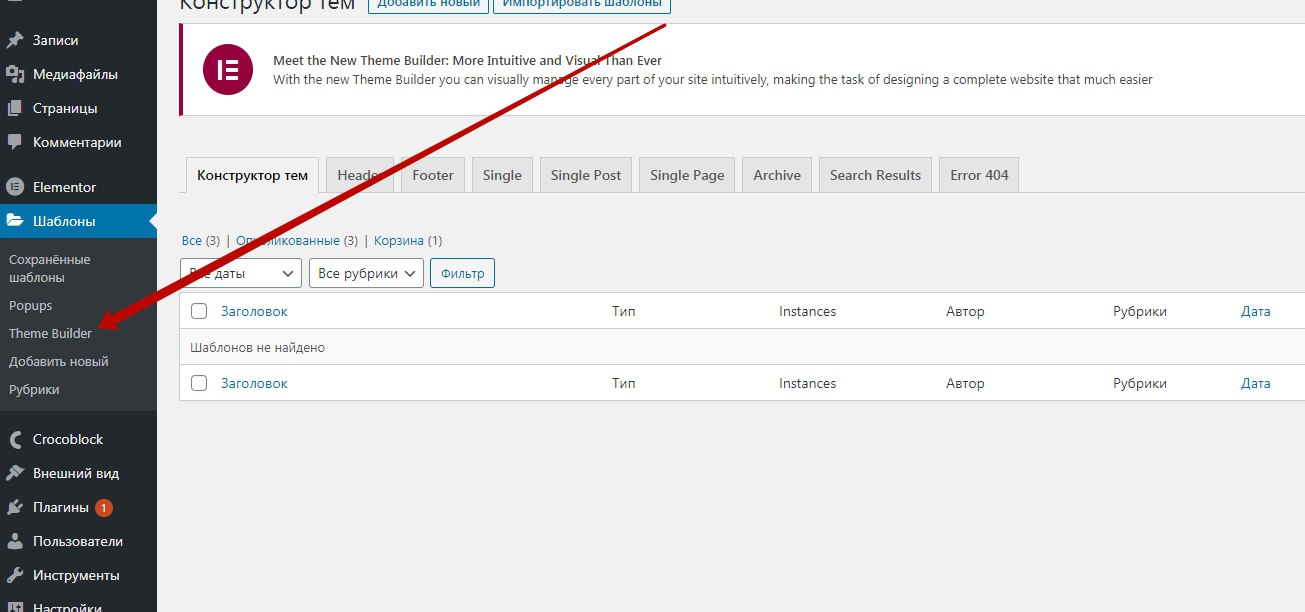Click the pages icon beside Страницы
Viewport: 1305px width, 612px height.
point(15,108)
